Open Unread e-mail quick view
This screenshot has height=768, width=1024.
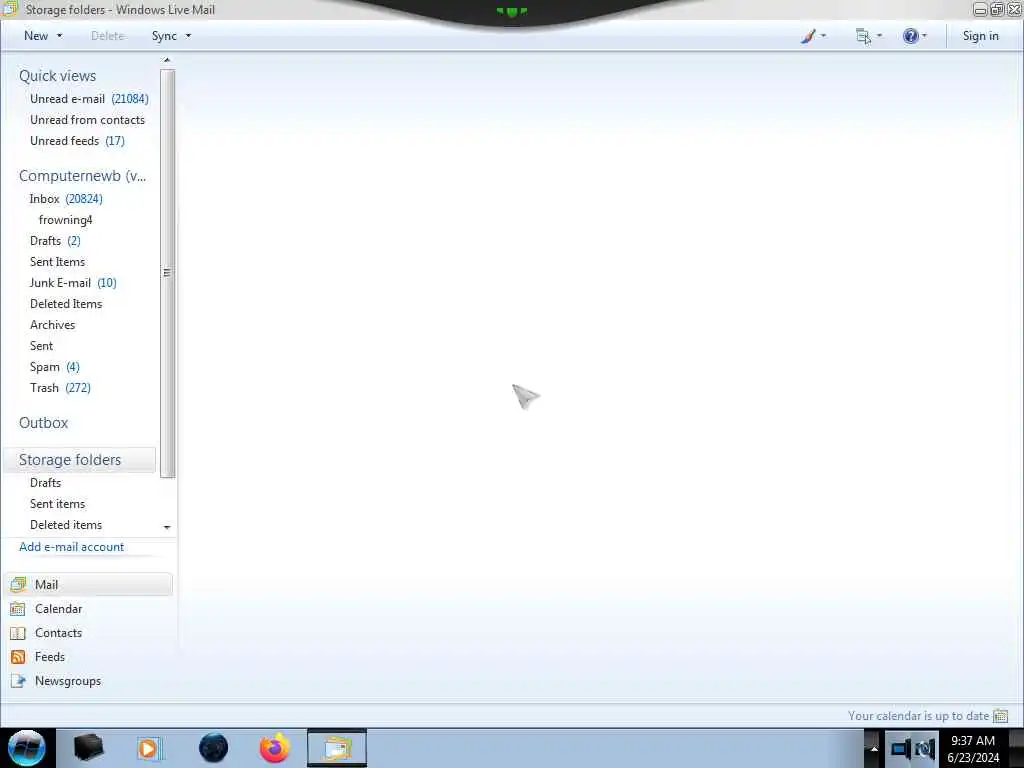[89, 99]
